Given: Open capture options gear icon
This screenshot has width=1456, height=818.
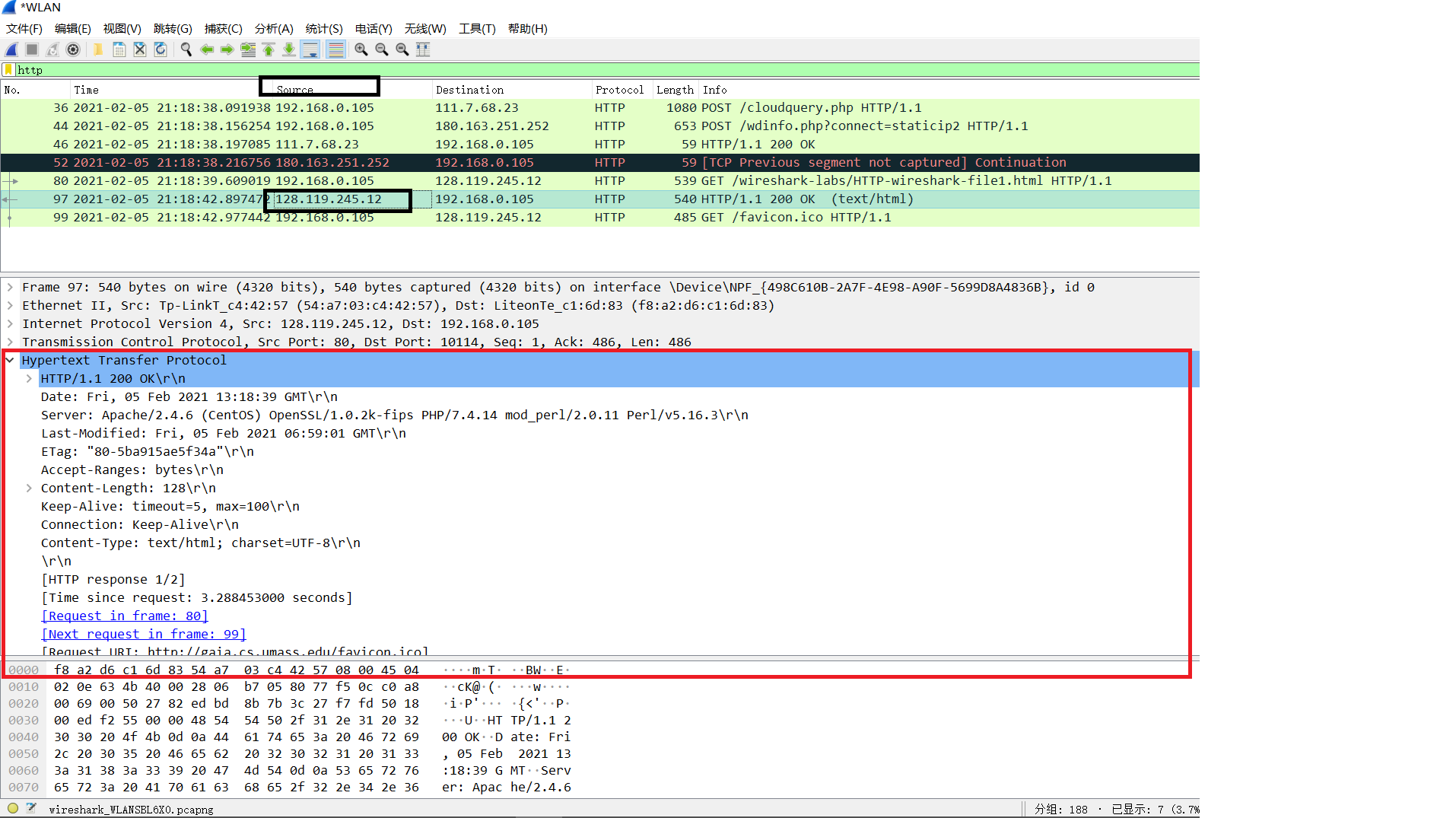Looking at the screenshot, I should (x=73, y=49).
